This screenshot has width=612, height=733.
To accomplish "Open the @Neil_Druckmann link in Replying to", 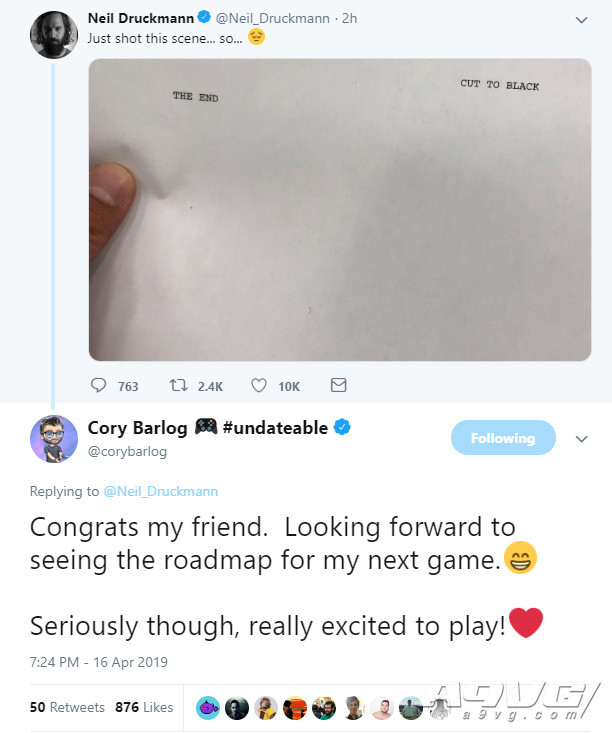I will pos(161,491).
